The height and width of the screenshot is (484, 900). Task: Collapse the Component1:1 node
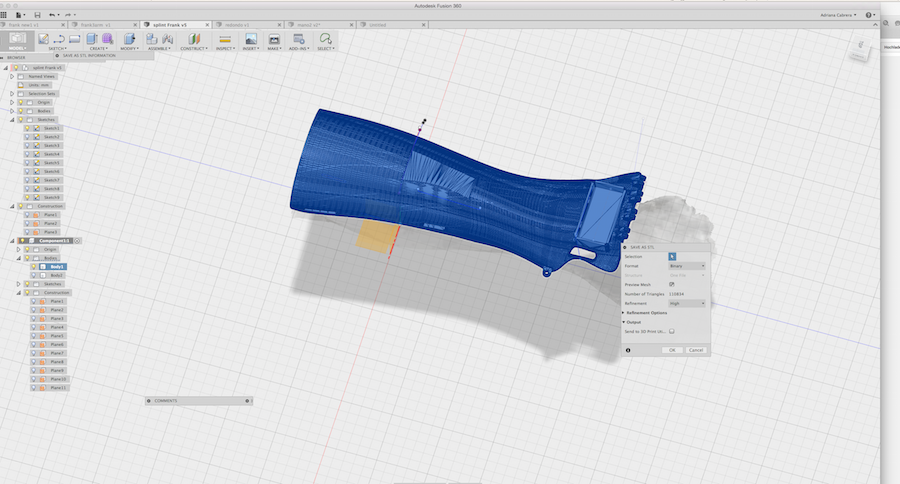(x=11, y=241)
